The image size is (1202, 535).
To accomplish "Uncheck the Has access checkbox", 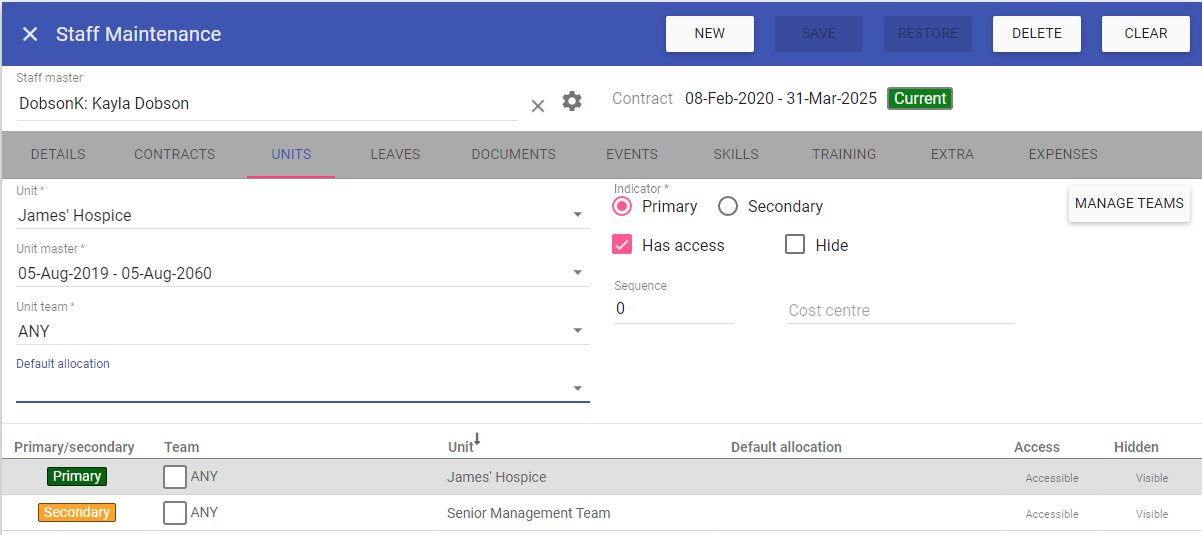I will click(623, 245).
